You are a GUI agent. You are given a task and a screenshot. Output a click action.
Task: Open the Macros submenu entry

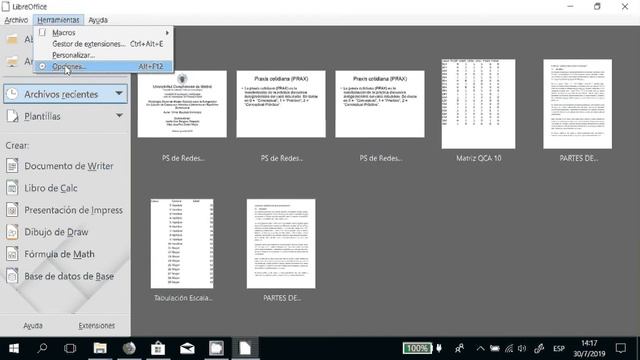coord(104,32)
